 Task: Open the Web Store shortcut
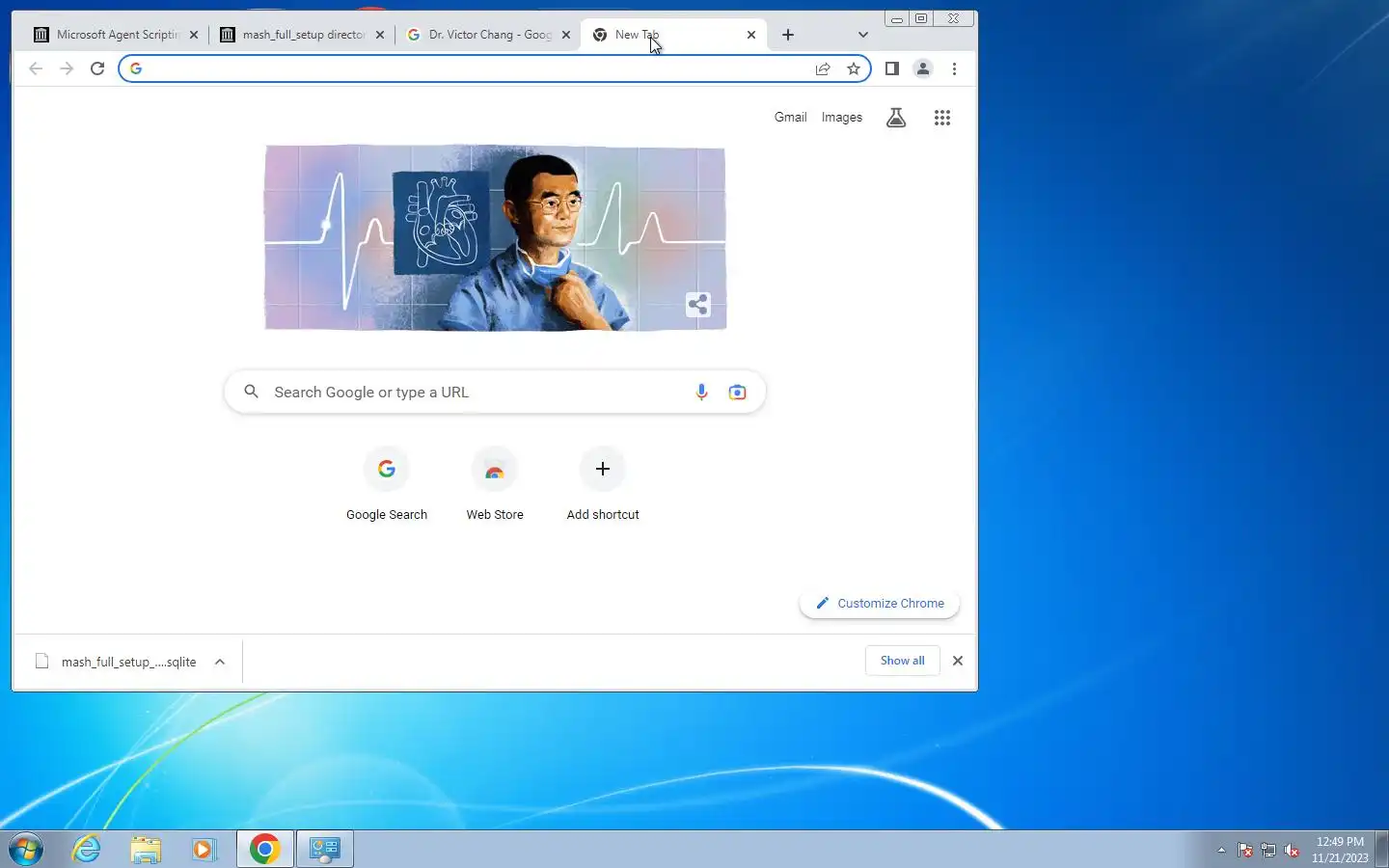495,485
